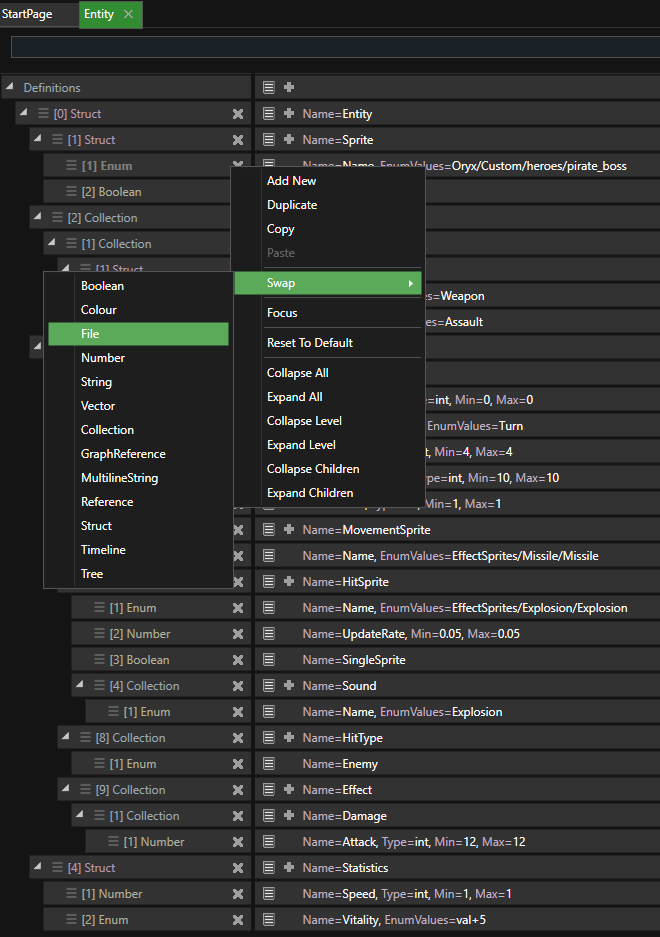Image resolution: width=660 pixels, height=937 pixels.
Task: Click the plus icon in the Definitions header
Action: [x=289, y=88]
